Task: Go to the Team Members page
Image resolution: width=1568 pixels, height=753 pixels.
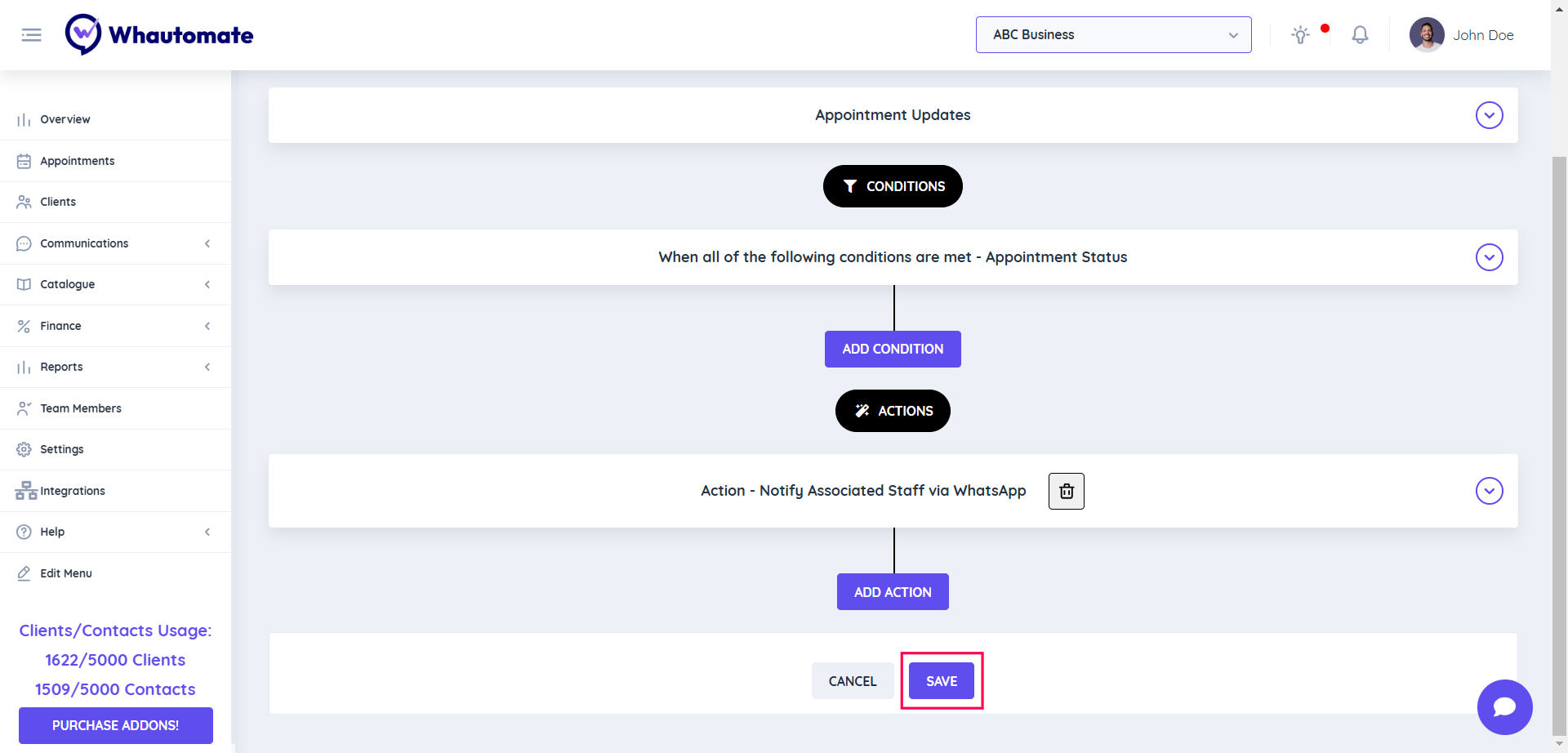Action: click(x=81, y=408)
